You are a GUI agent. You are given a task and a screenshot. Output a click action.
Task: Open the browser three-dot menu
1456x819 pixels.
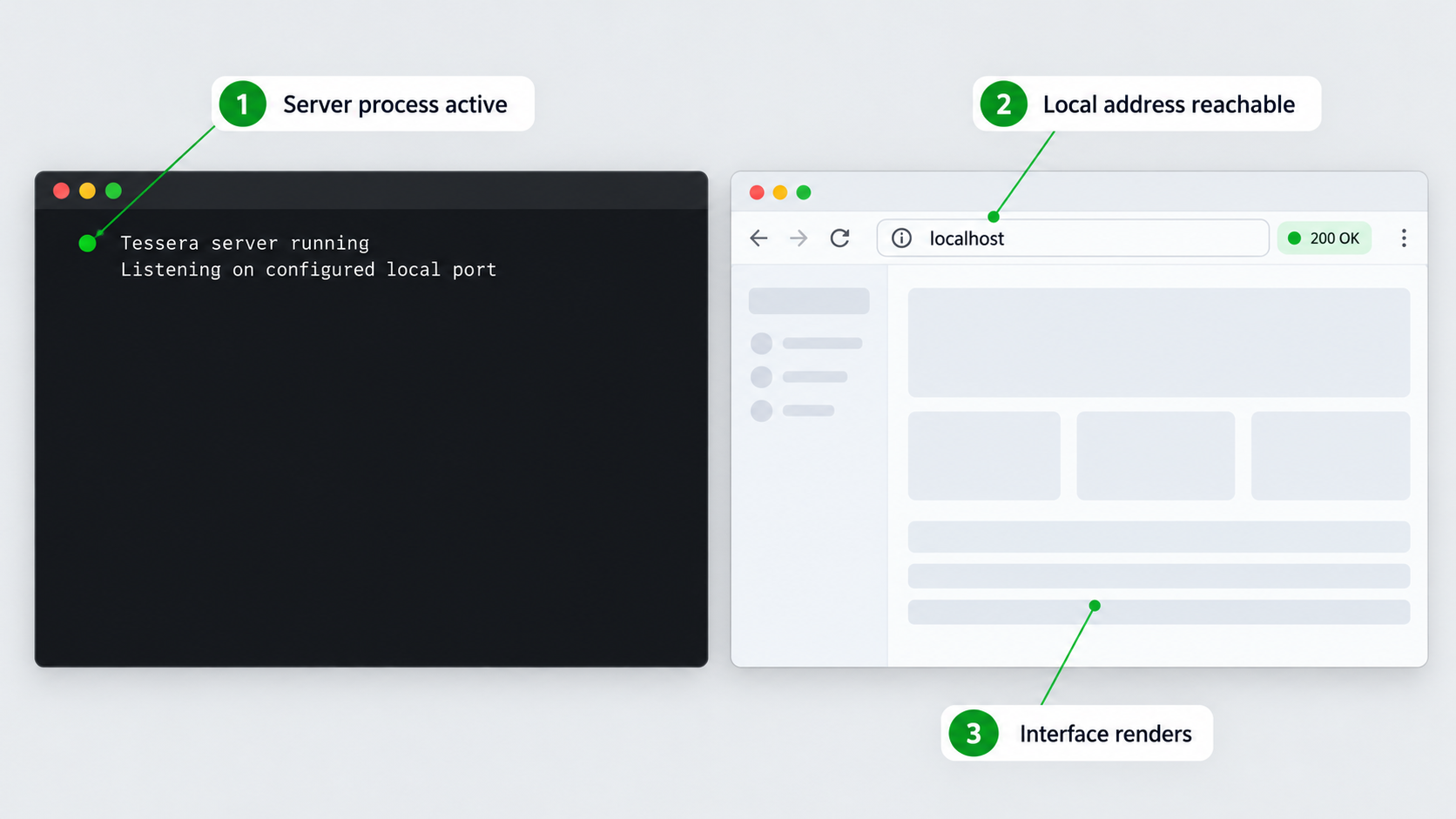(1404, 238)
